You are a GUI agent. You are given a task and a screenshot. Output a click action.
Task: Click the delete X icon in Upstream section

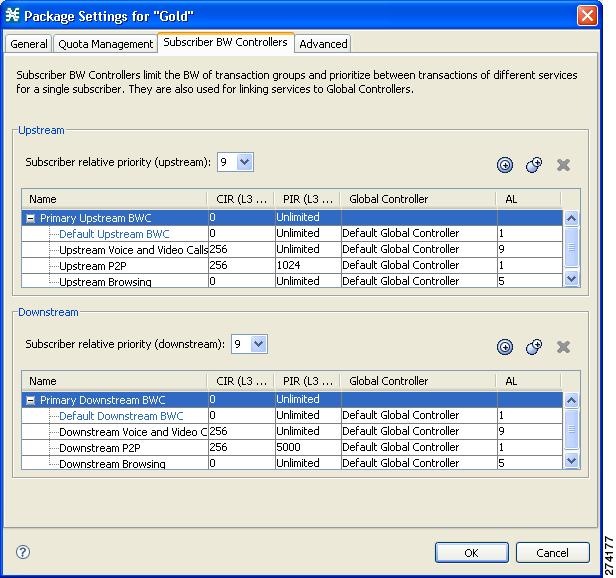click(x=563, y=165)
